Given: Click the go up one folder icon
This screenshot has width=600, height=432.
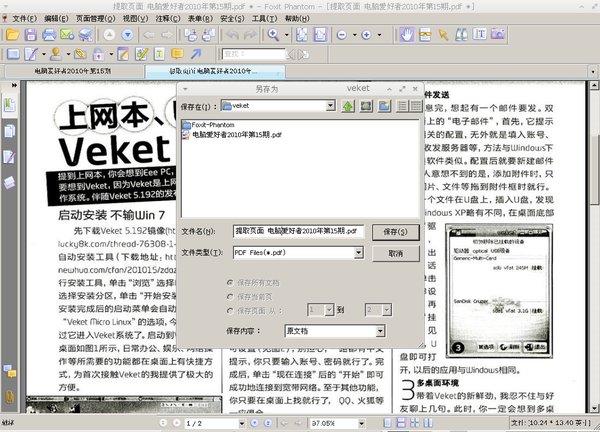Looking at the screenshot, I should click(349, 105).
